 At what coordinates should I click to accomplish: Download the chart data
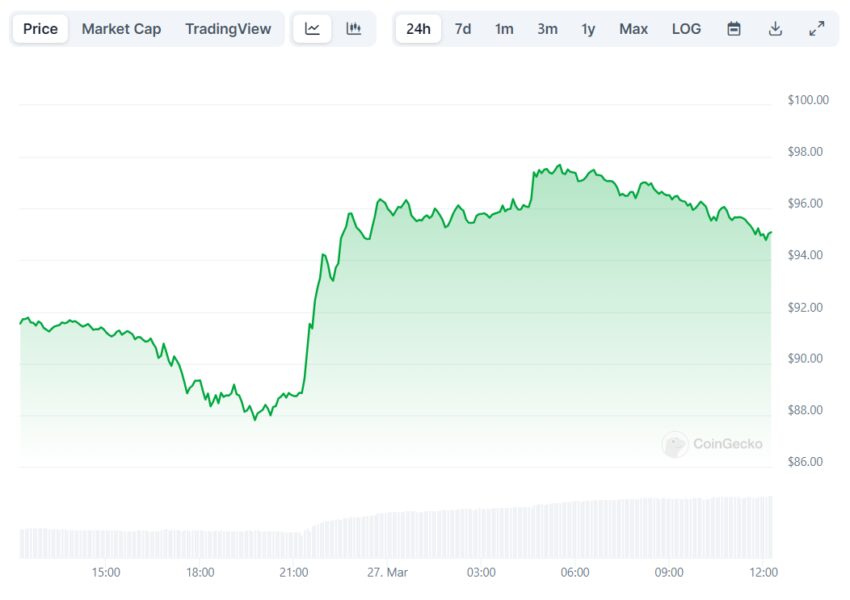(775, 29)
